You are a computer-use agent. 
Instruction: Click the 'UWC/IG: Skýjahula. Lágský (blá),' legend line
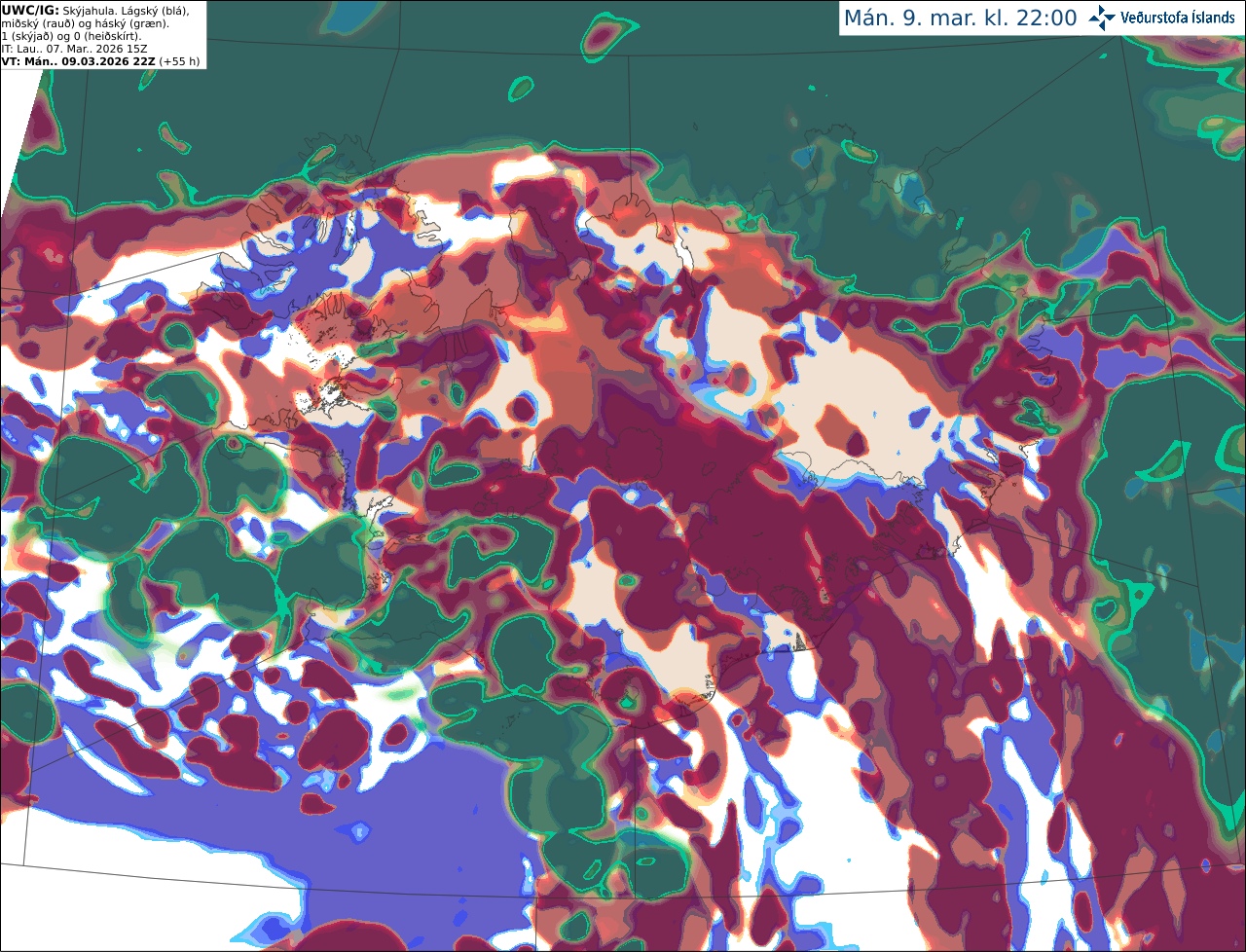(x=95, y=10)
